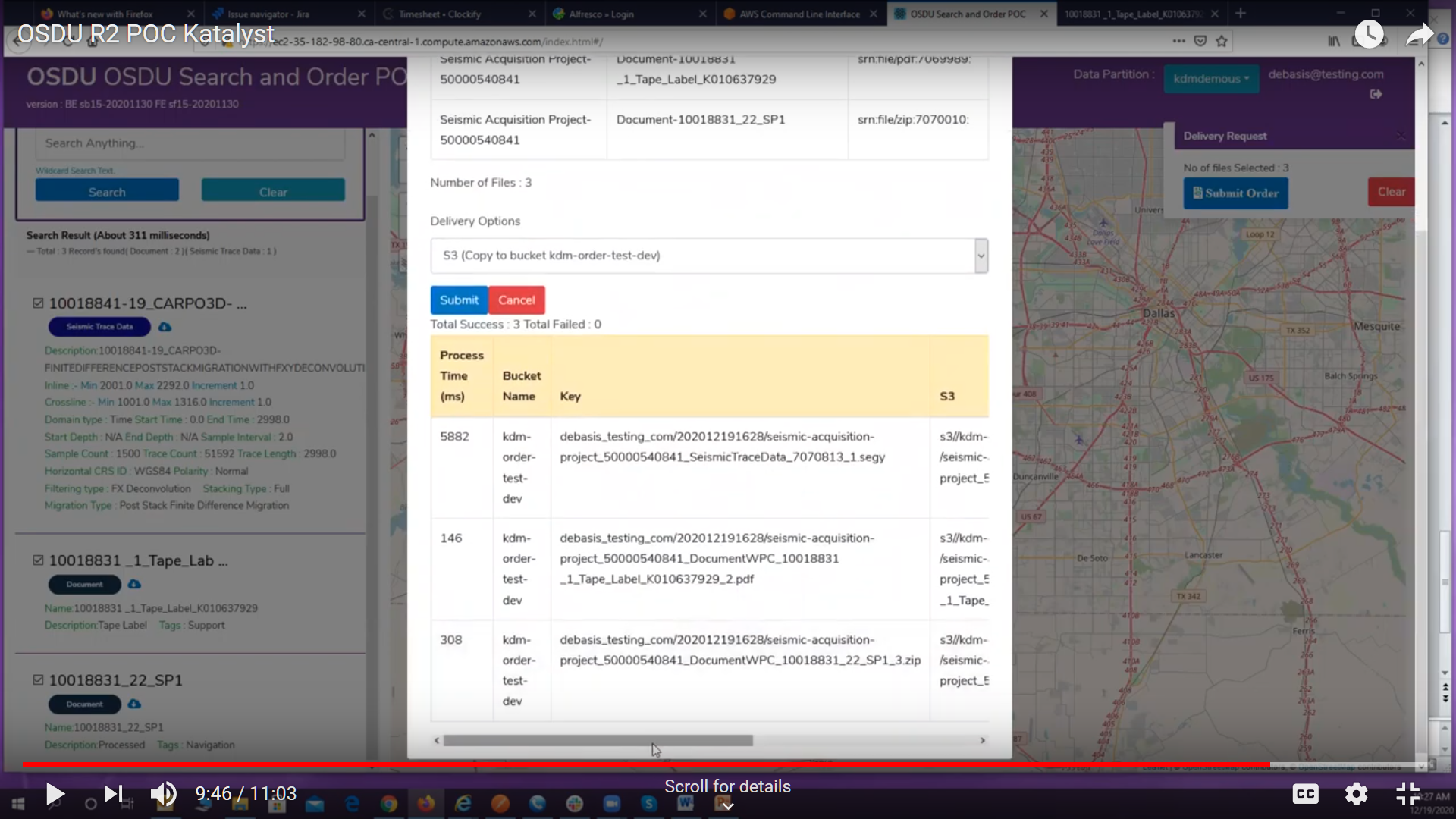Click the blue Search button

point(107,192)
